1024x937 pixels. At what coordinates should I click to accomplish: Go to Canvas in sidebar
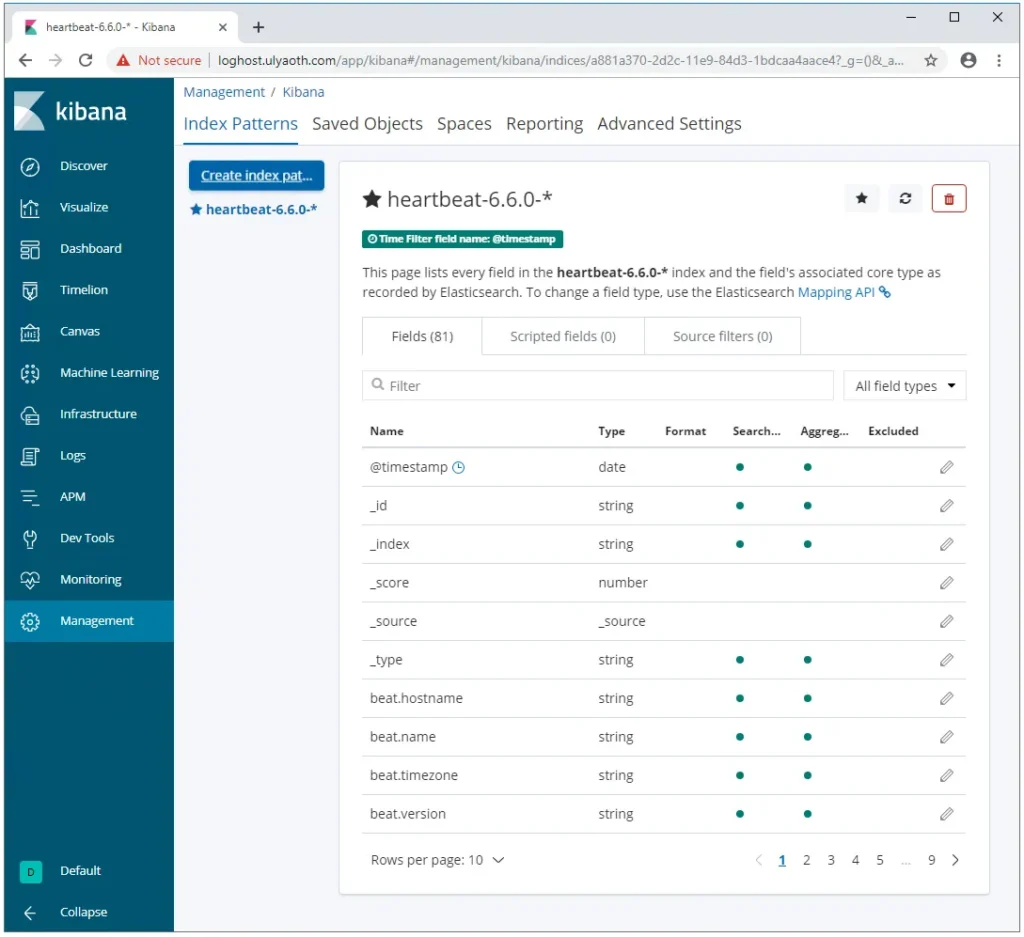point(79,331)
